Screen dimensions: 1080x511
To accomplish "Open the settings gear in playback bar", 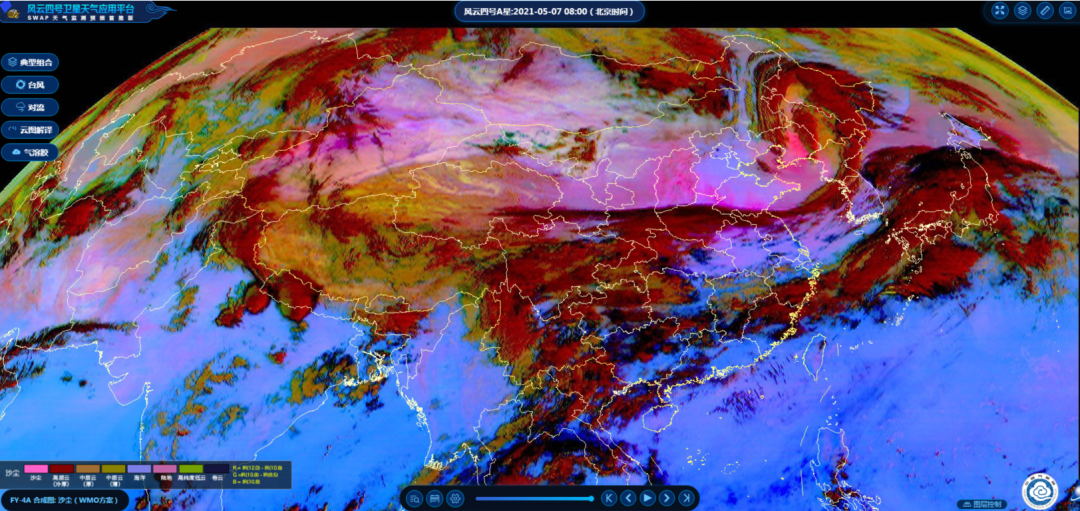I will (455, 498).
